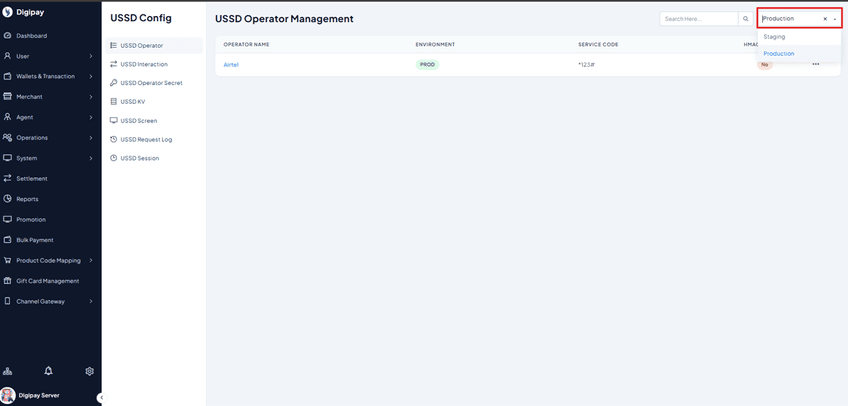Expand the User submenu chevron
Screen dimensions: 848x406
[x=91, y=56]
